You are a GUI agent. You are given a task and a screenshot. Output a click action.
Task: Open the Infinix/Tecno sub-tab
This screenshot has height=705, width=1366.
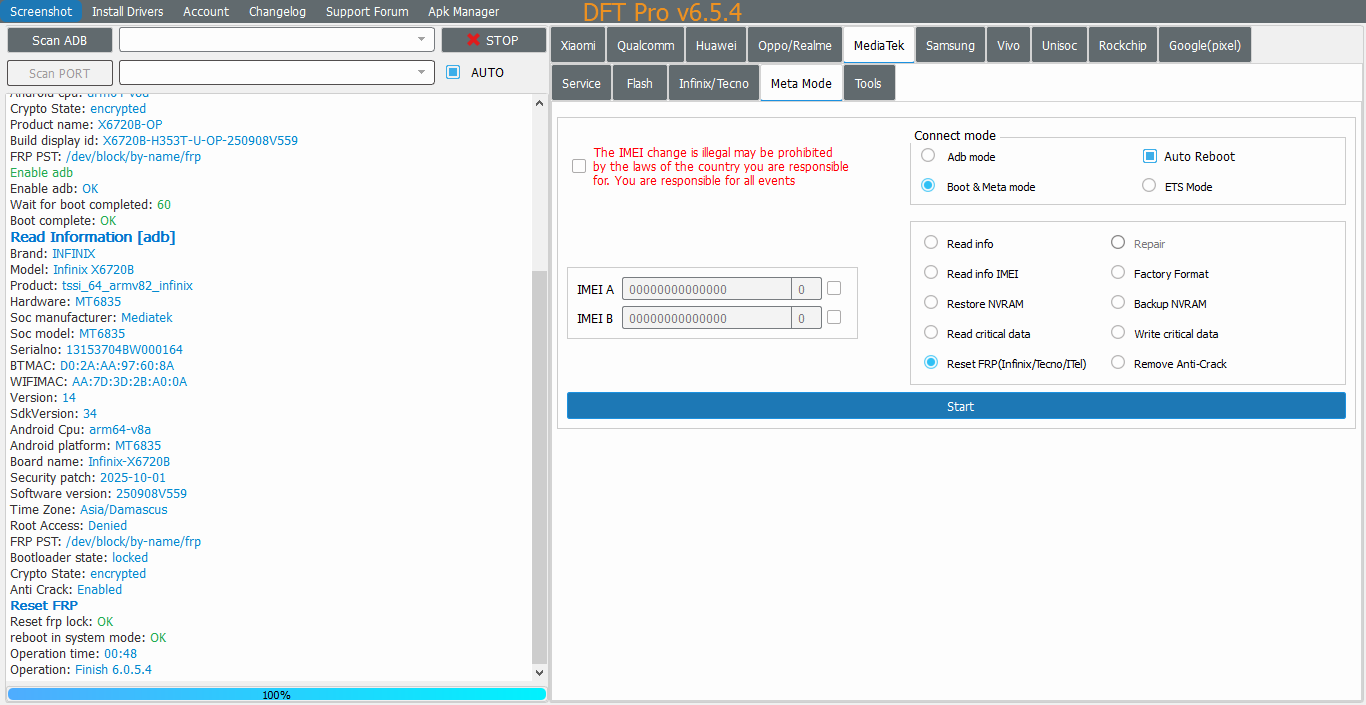coord(714,83)
